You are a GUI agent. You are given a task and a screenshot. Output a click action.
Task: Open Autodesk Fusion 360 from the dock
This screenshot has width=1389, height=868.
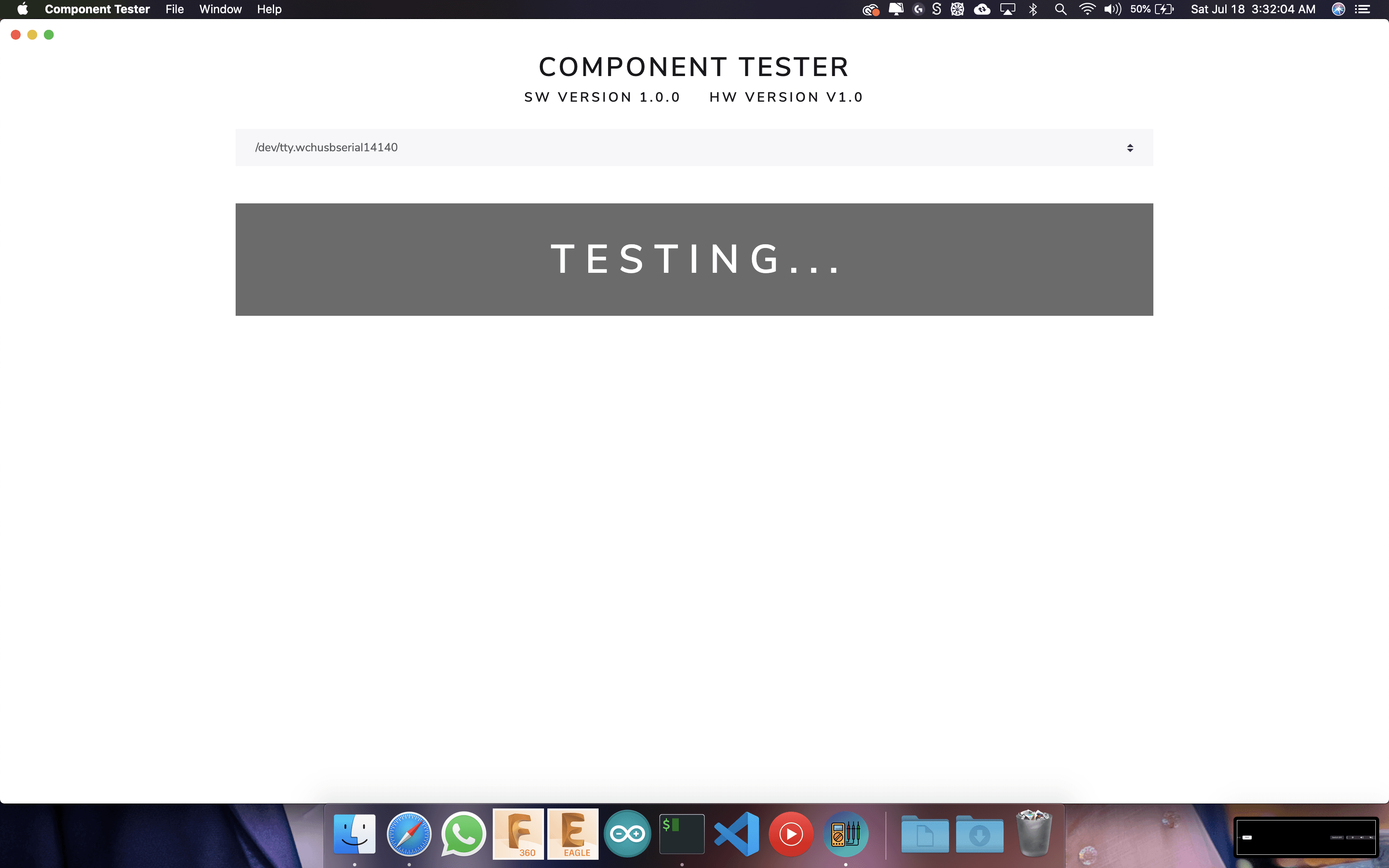tap(518, 833)
